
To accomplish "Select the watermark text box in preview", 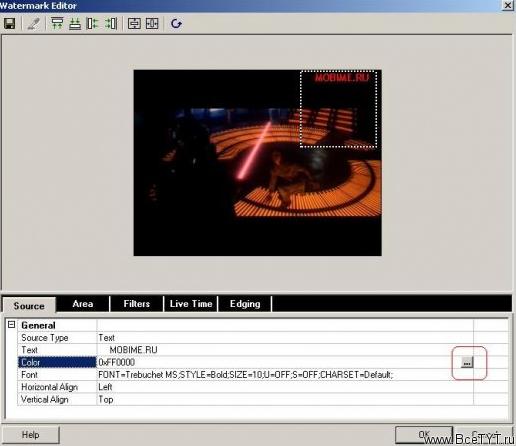I will [339, 109].
